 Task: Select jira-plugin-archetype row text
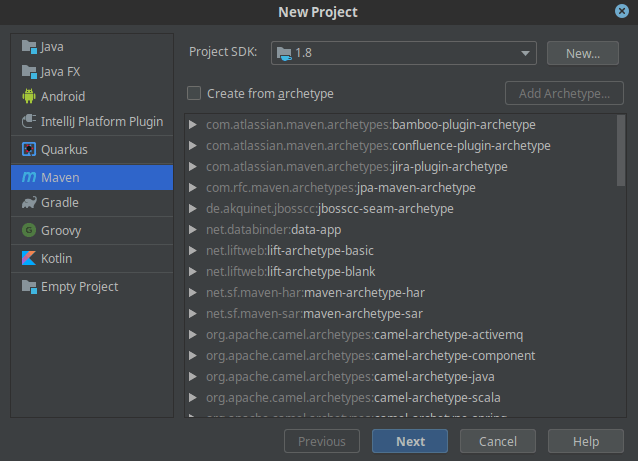click(357, 167)
